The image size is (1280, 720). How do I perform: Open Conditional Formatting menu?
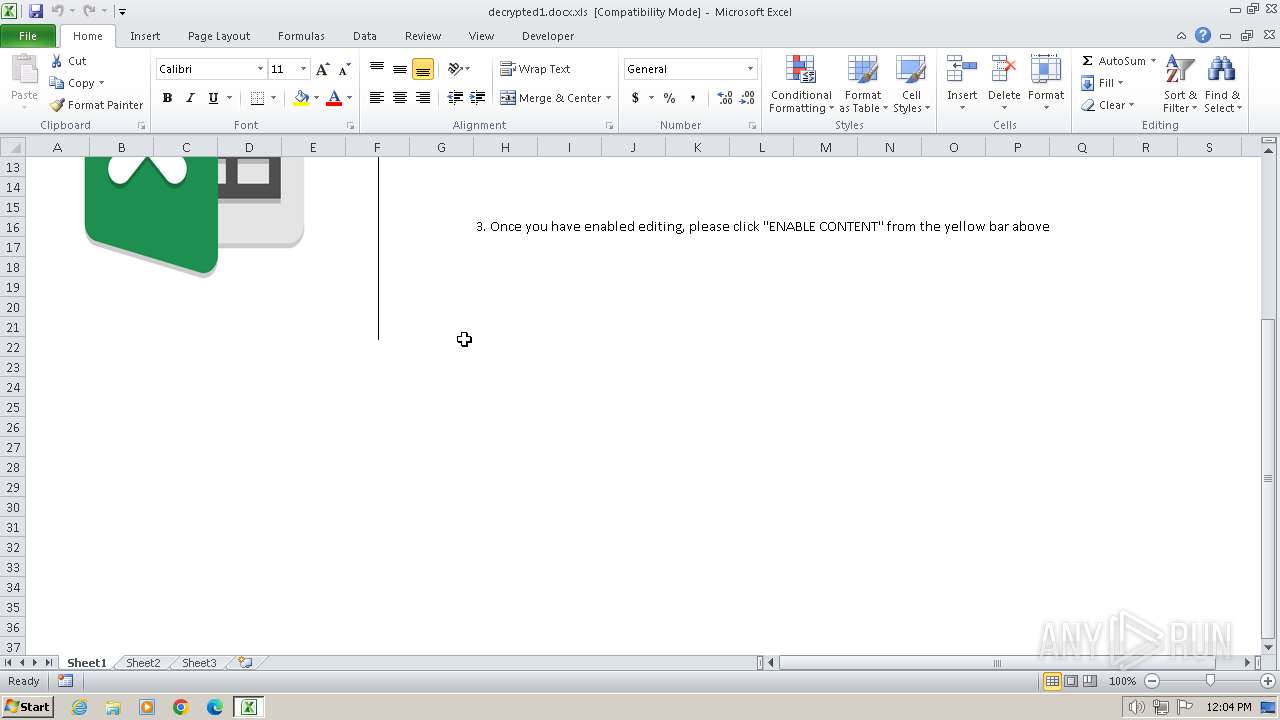pyautogui.click(x=801, y=85)
